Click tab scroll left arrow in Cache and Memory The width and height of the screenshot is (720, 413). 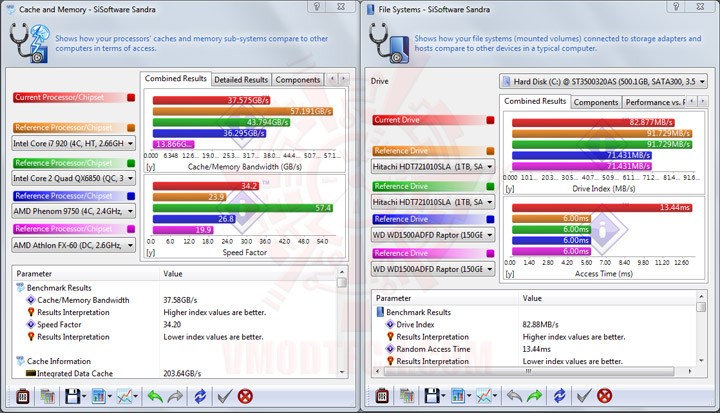[x=332, y=79]
